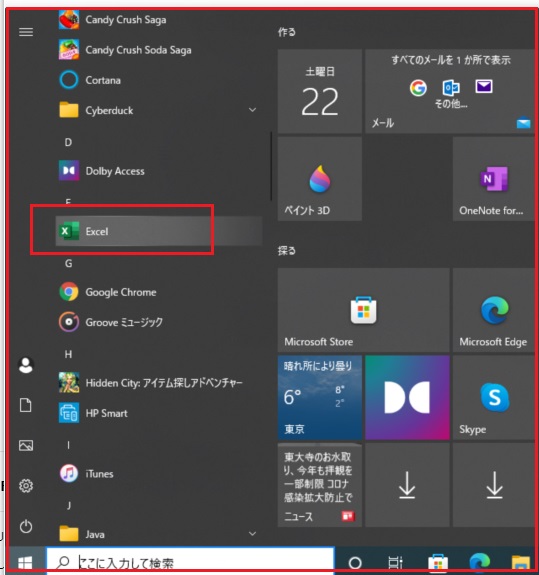Image resolution: width=539 pixels, height=575 pixels.
Task: Expand the hamburger menu at top left
Action: click(26, 32)
